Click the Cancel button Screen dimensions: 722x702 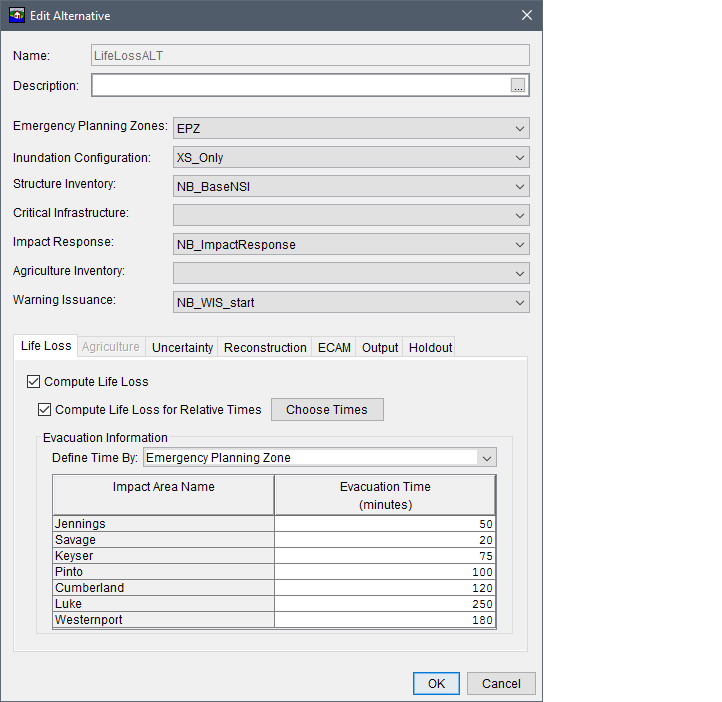(x=501, y=684)
